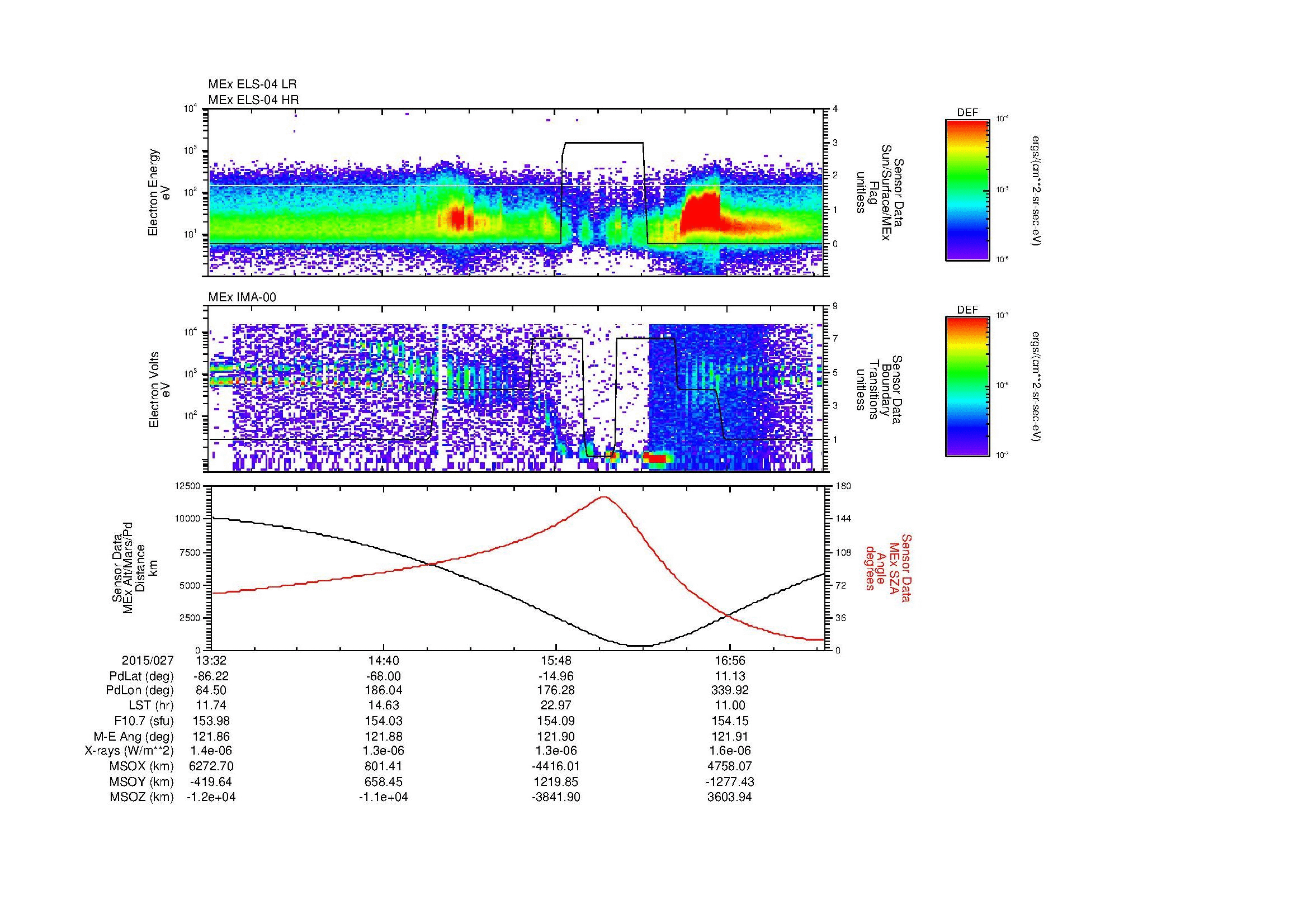Screen dimensions: 1308x924
Task: Click F10.7 value 154.09
Action: tap(556, 721)
